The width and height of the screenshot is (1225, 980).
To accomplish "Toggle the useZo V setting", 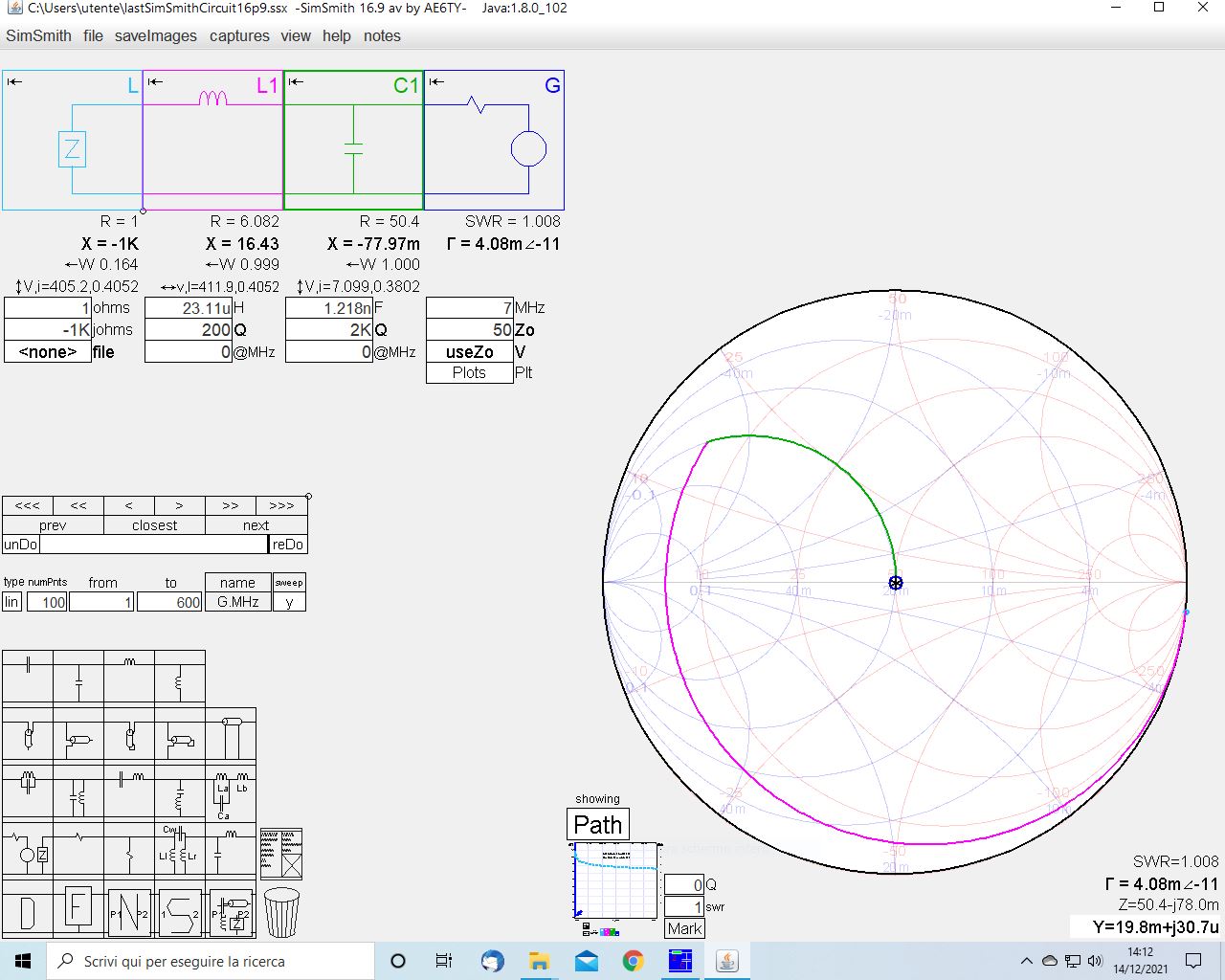I will click(470, 351).
